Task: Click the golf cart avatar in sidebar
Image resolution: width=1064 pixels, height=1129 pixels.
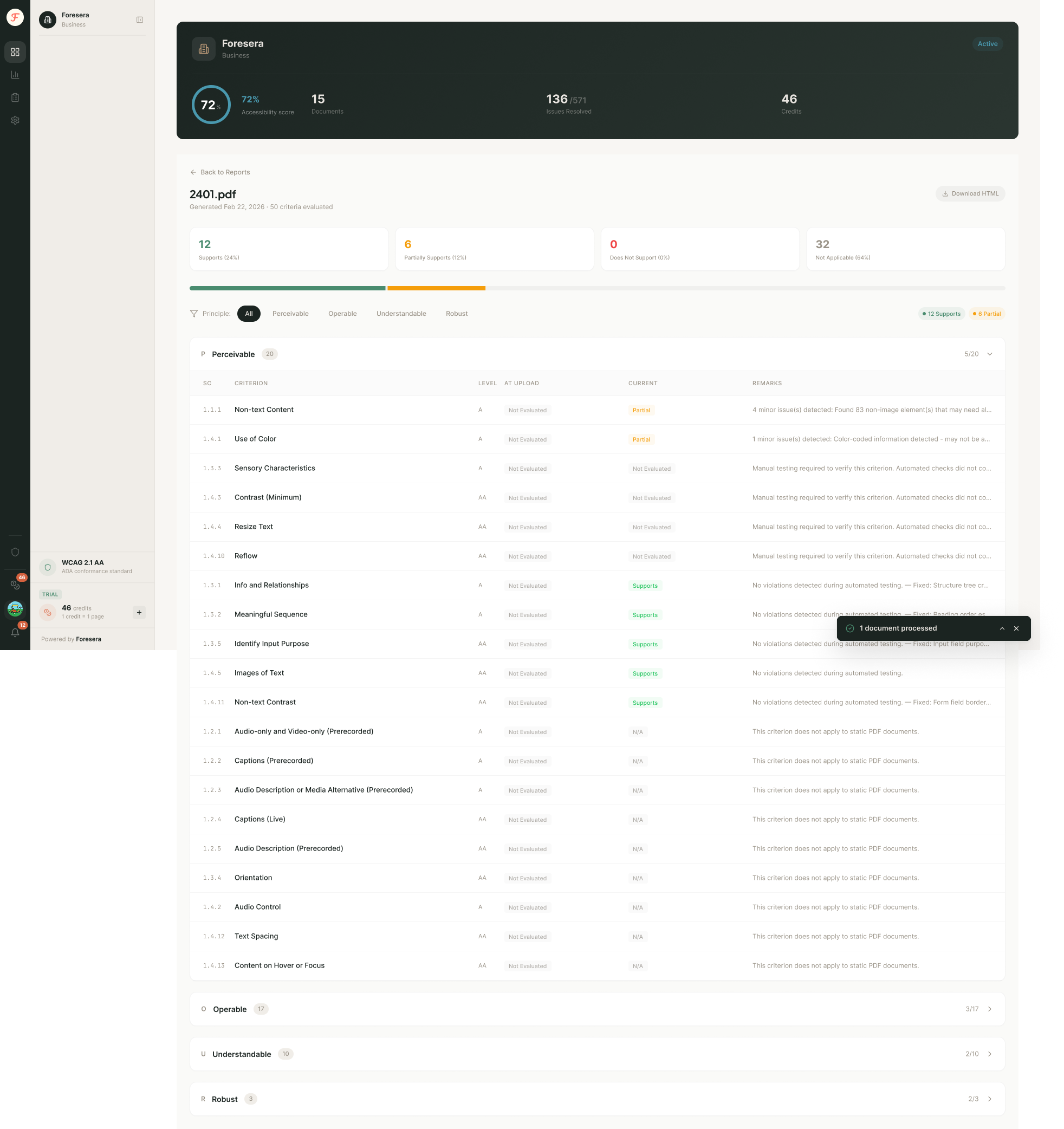Action: pos(15,610)
